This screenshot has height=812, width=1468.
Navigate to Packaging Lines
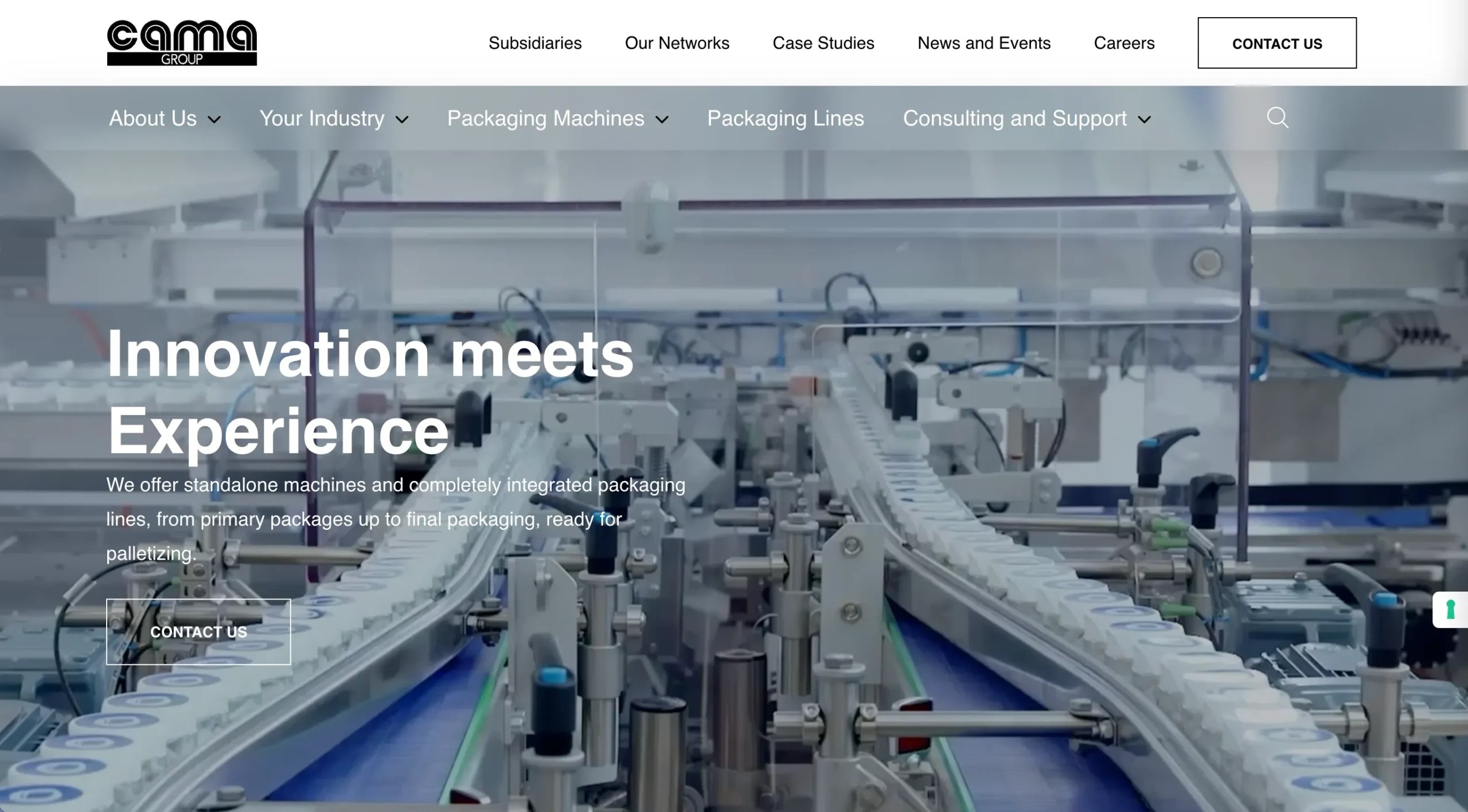[x=786, y=119]
